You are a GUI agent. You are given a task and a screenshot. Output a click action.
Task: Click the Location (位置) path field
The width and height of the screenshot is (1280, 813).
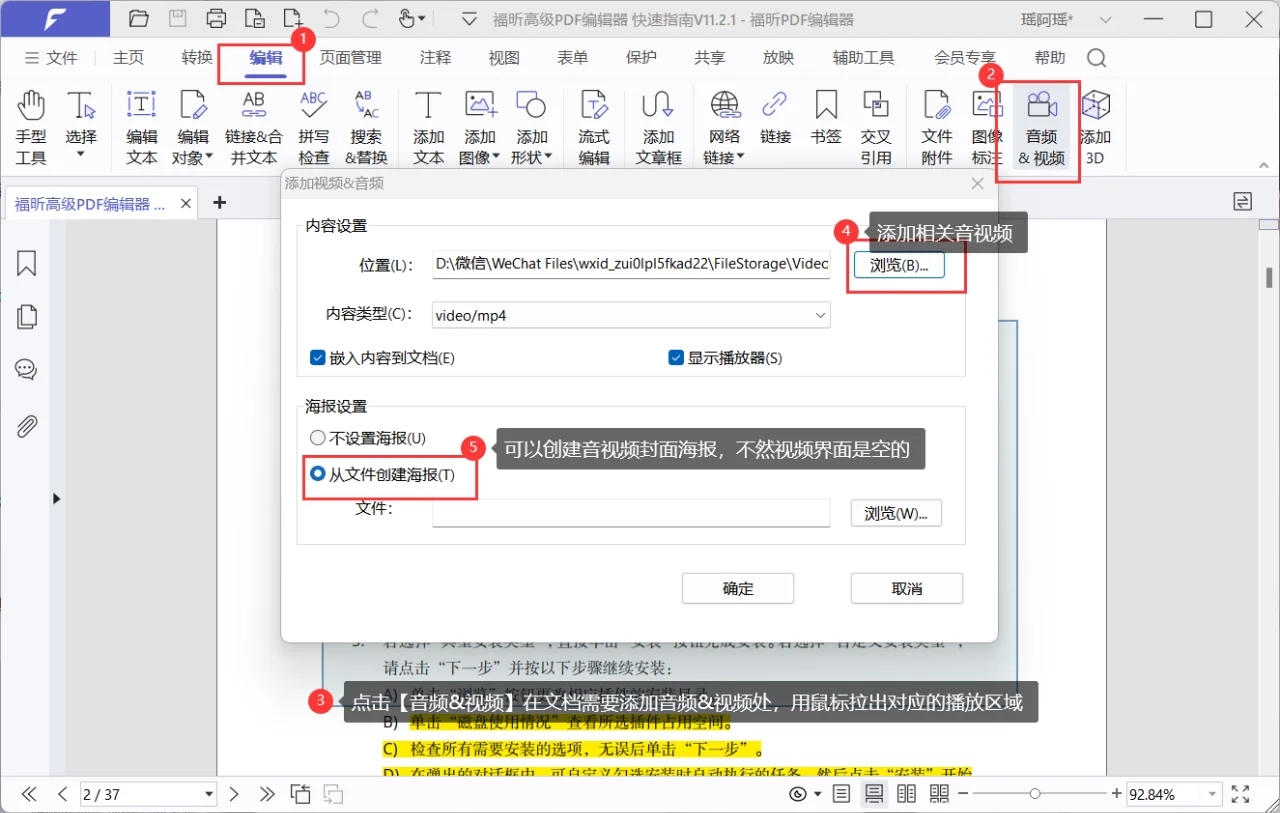[x=631, y=264]
